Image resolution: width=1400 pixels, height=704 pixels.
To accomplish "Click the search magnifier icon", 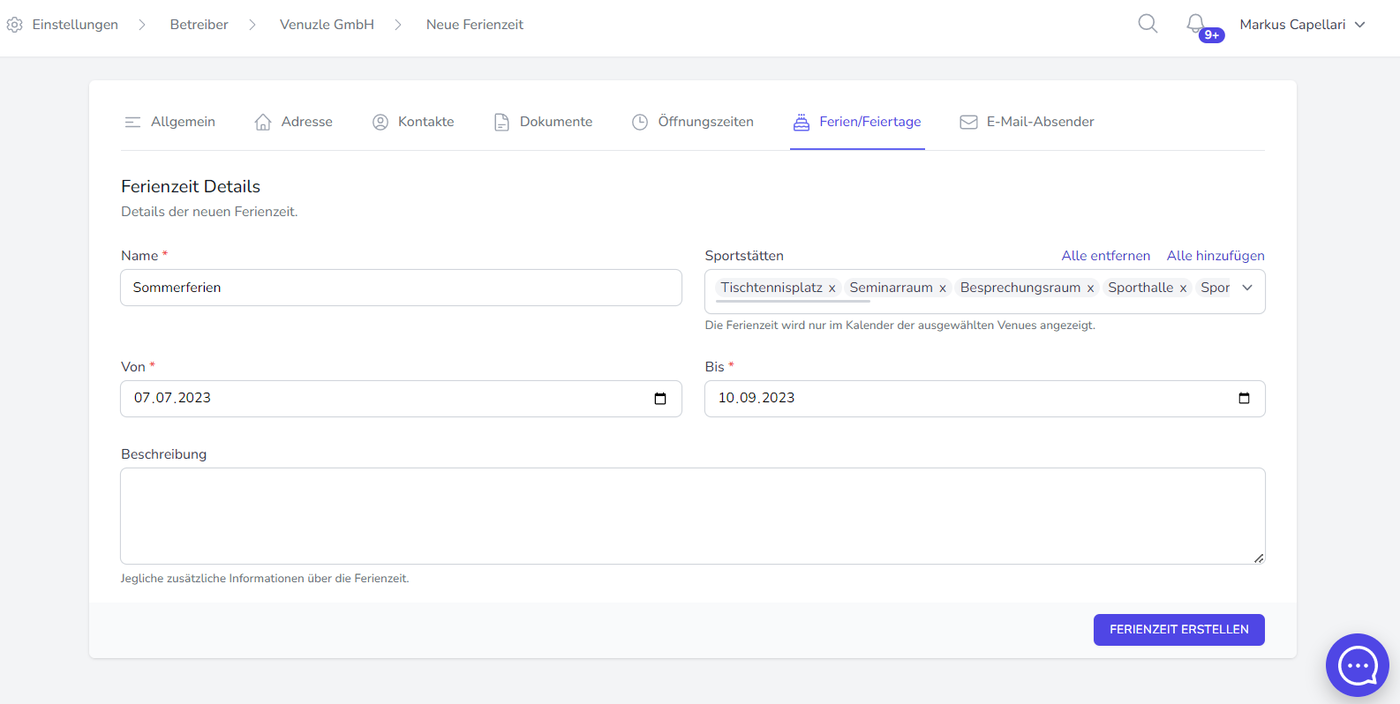I will [1148, 24].
